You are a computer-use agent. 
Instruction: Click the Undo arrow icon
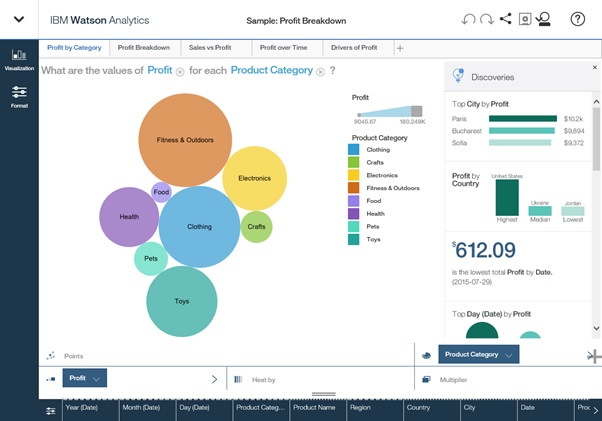pos(469,19)
